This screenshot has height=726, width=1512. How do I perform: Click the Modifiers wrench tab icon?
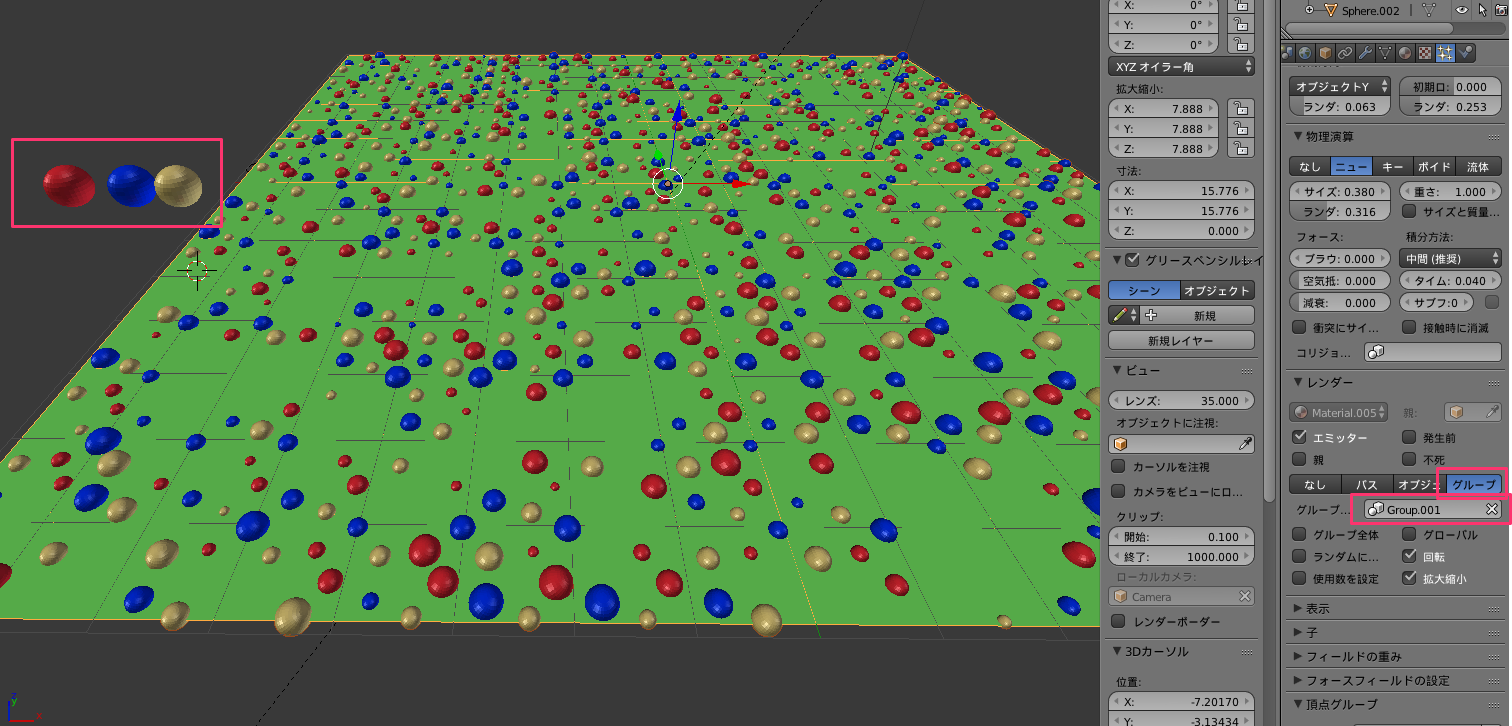coord(1365,53)
